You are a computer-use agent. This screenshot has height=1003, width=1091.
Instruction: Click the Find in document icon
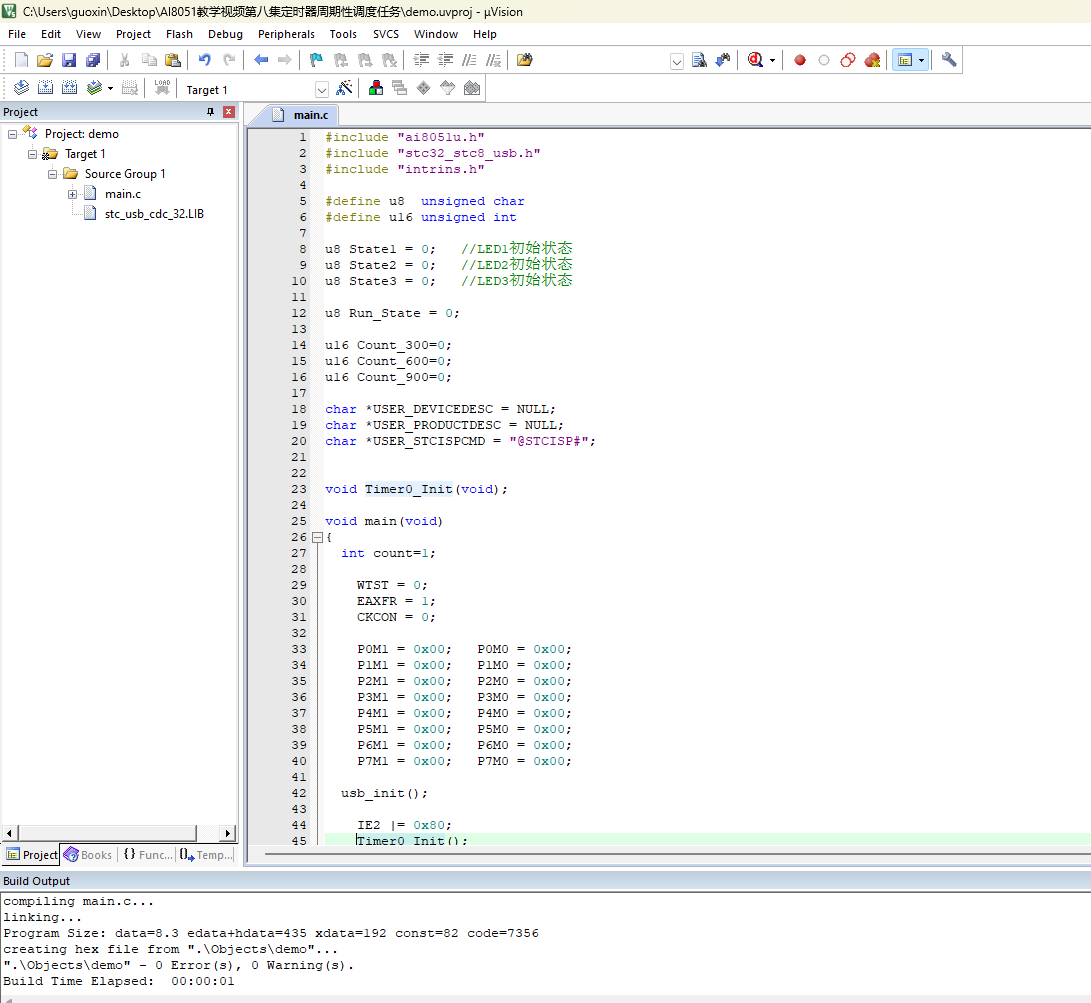click(x=699, y=60)
